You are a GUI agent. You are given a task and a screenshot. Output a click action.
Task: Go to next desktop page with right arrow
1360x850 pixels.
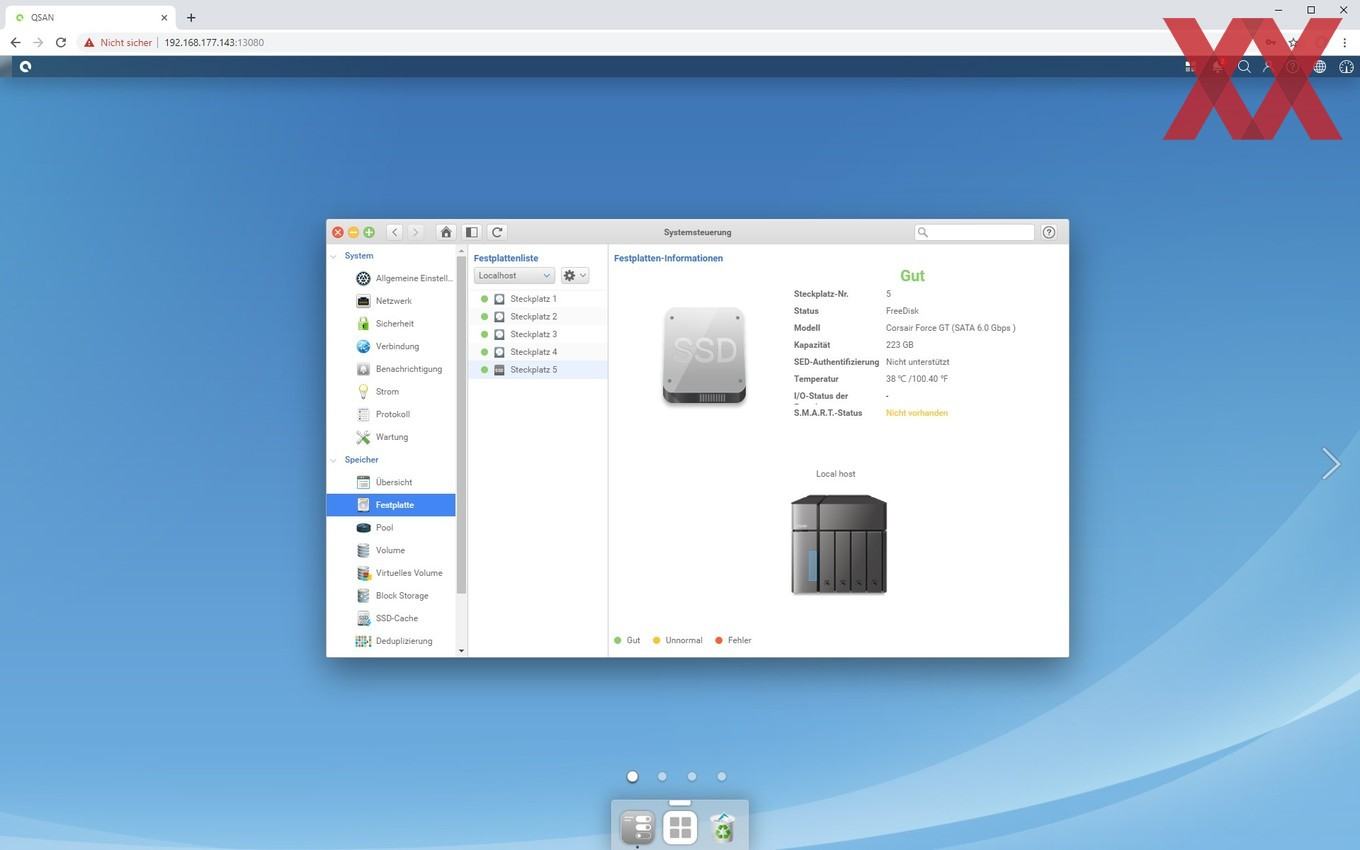[x=1330, y=463]
